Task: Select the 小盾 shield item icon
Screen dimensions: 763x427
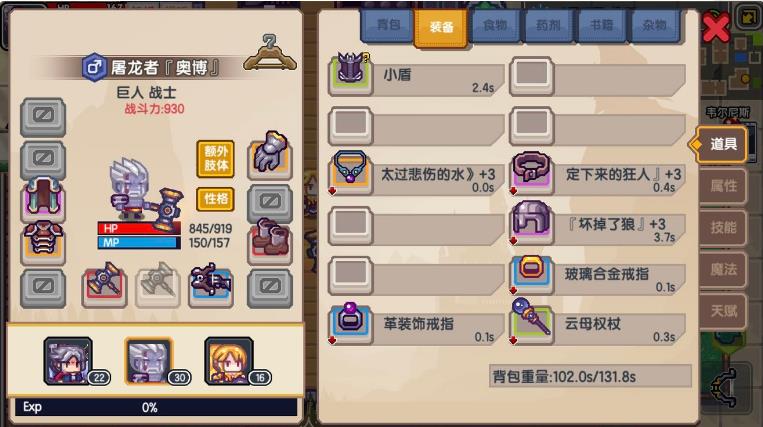Action: coord(351,75)
